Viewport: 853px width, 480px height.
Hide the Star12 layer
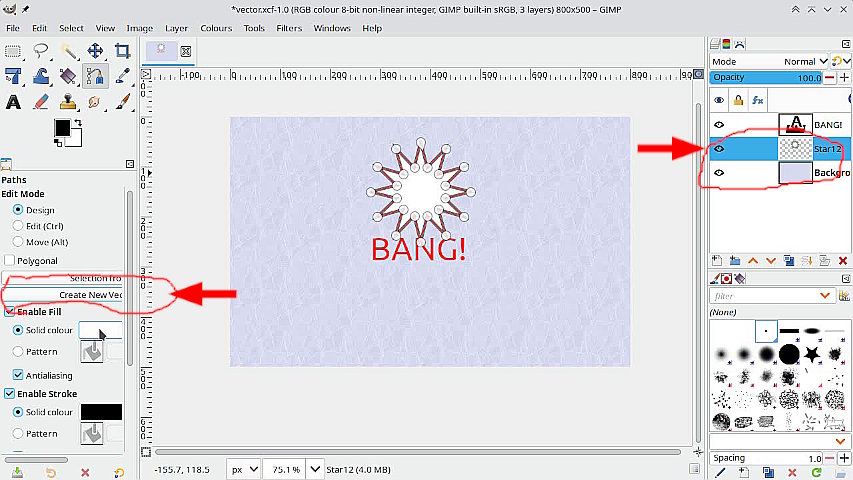[719, 149]
